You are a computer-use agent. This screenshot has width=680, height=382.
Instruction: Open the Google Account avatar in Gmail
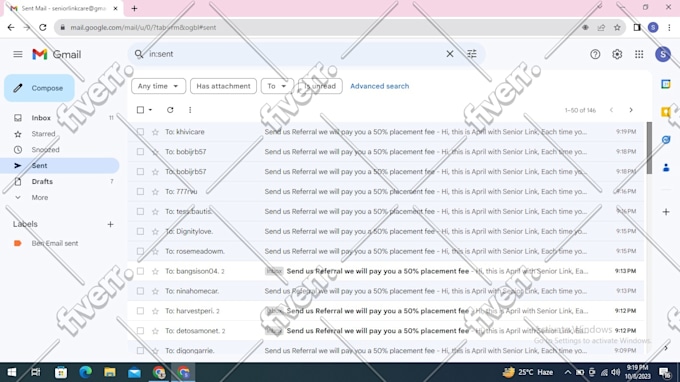663,54
